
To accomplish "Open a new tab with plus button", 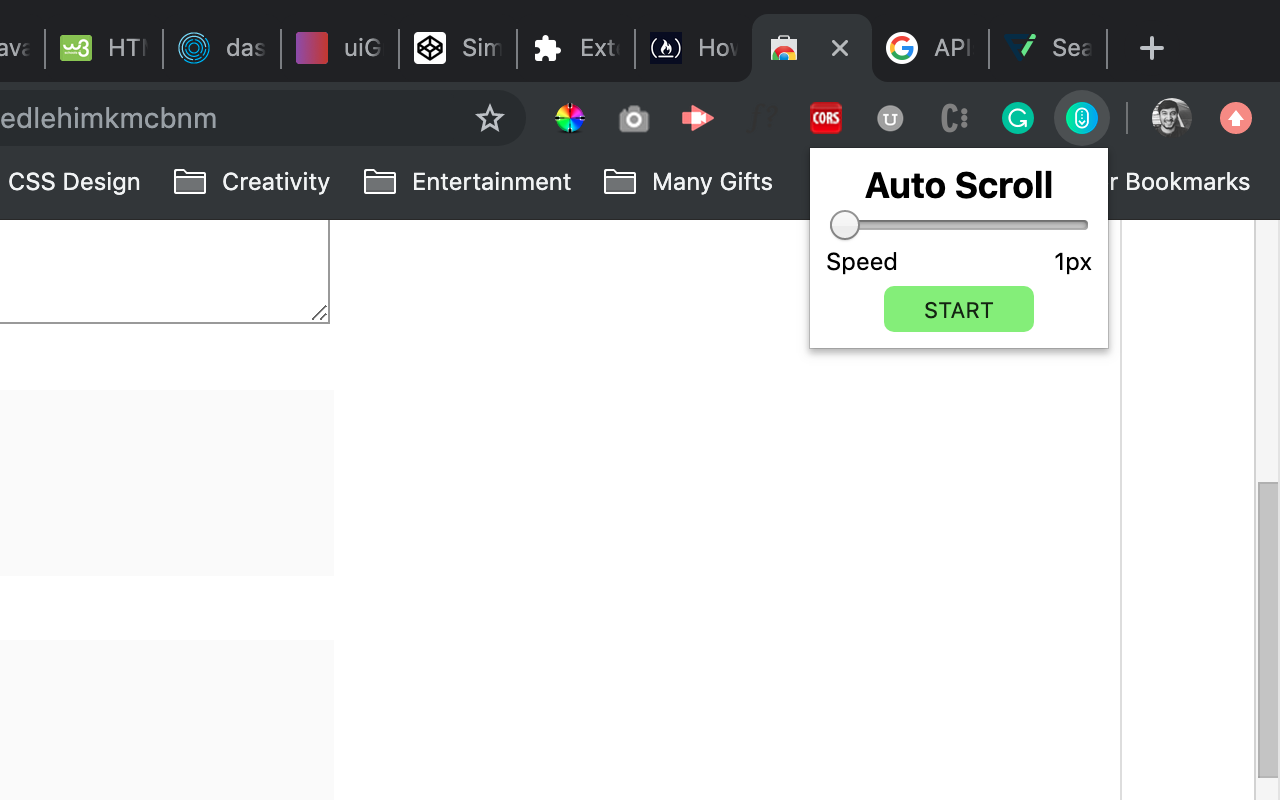I will coord(1151,47).
